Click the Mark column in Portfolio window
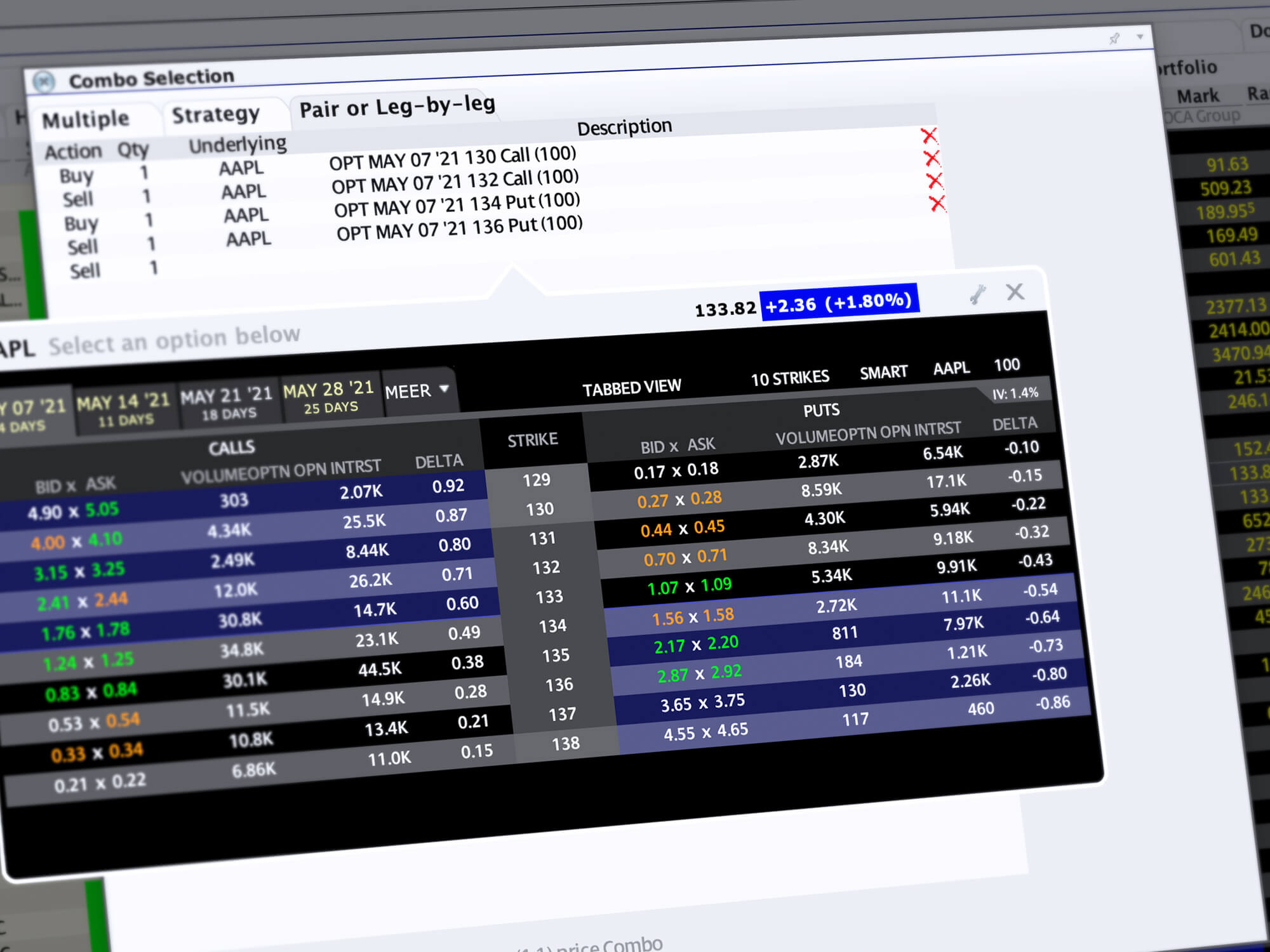Viewport: 1270px width, 952px height. tap(1198, 96)
